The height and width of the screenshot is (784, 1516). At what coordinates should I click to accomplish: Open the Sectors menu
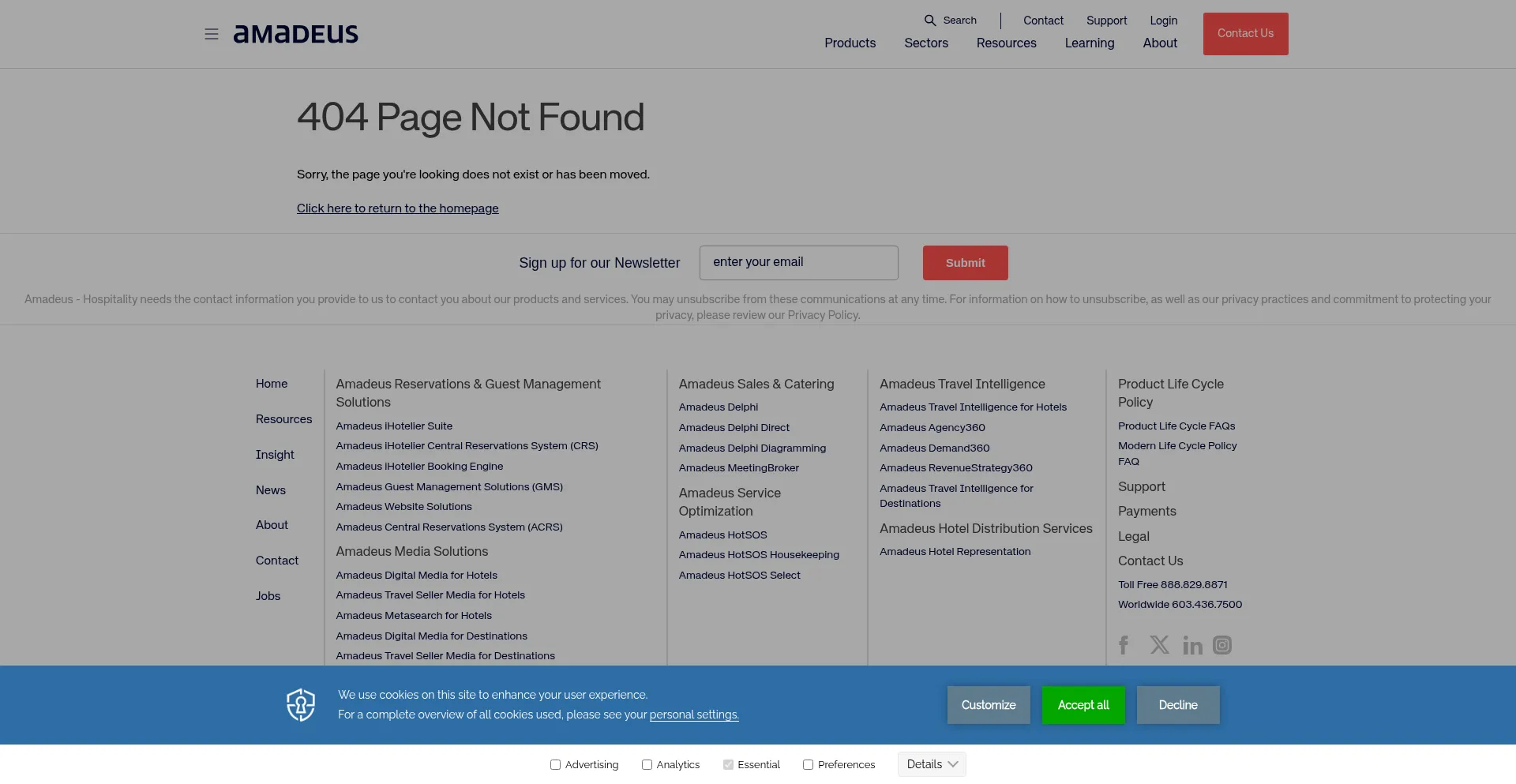click(x=926, y=43)
